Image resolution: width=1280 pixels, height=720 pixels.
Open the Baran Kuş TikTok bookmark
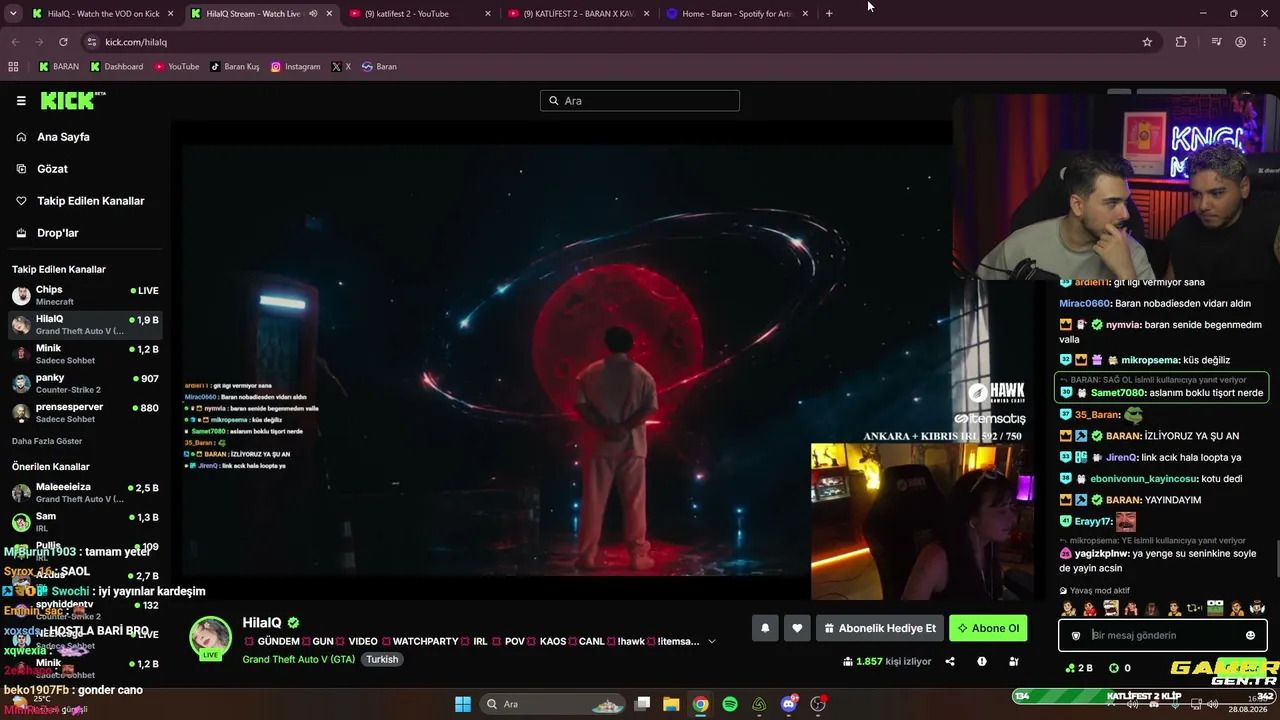point(235,67)
